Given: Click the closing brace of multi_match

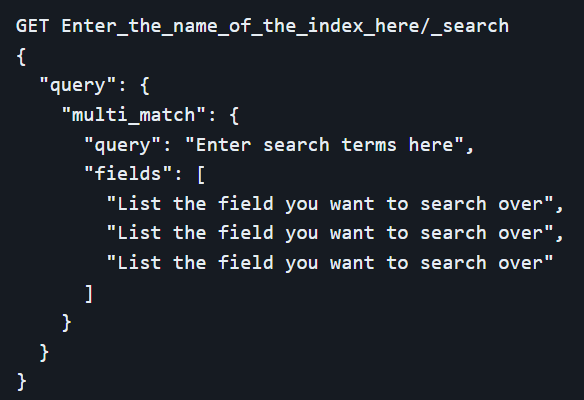Looking at the screenshot, I should [x=66, y=323].
